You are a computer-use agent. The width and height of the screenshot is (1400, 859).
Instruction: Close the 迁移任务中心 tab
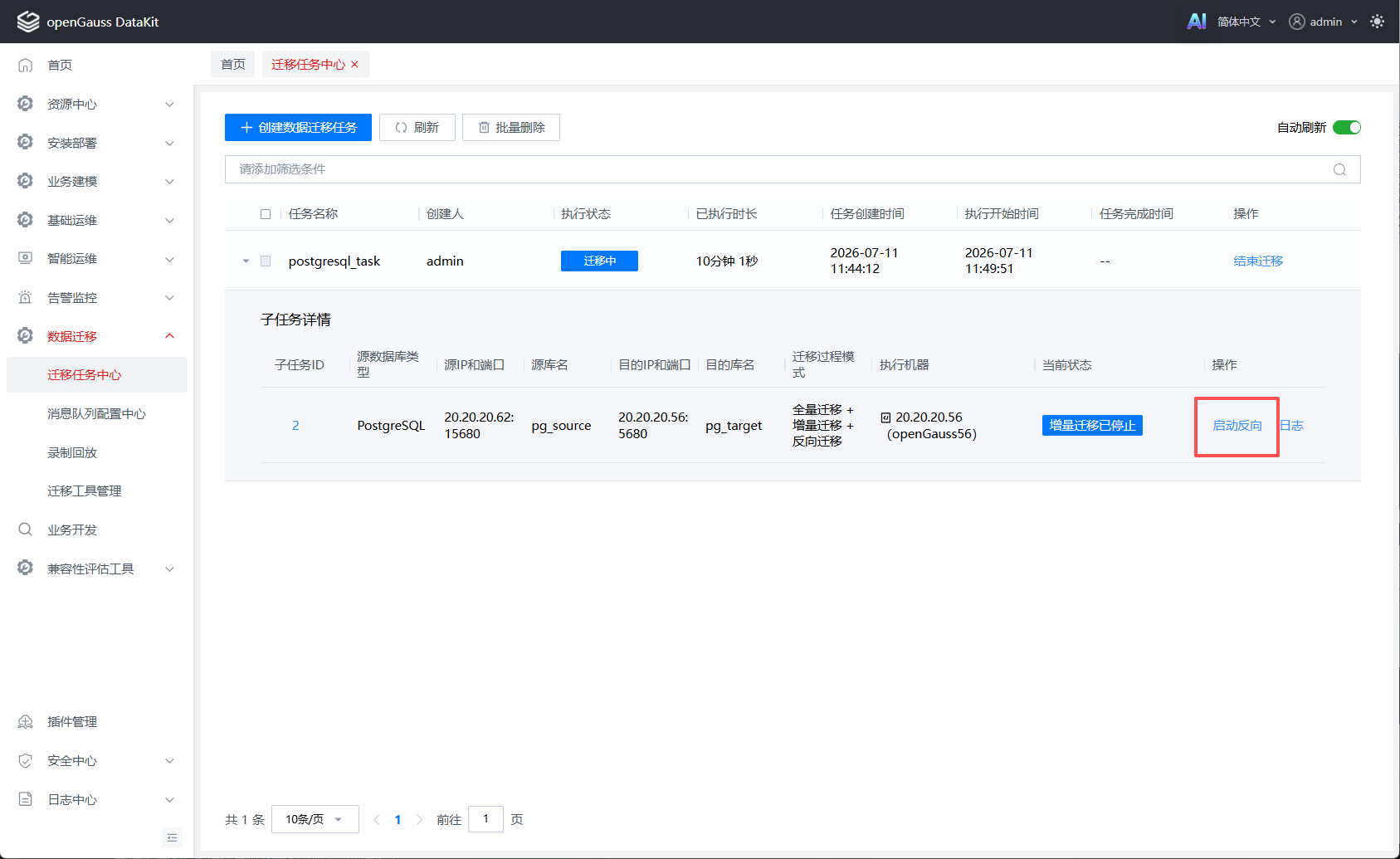pyautogui.click(x=355, y=64)
